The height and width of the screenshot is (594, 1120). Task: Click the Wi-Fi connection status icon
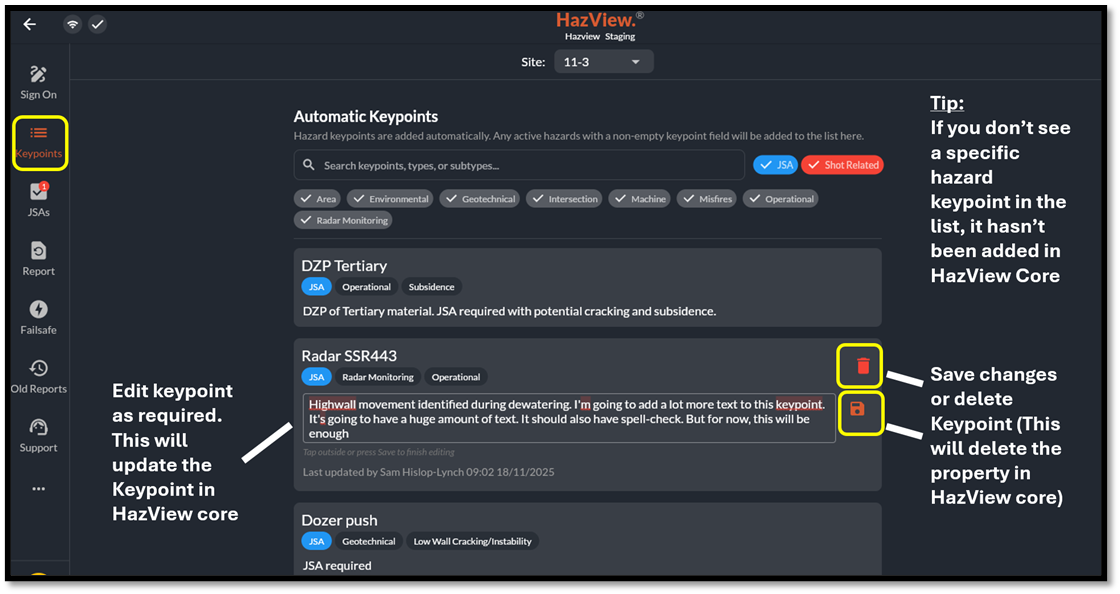tap(72, 24)
